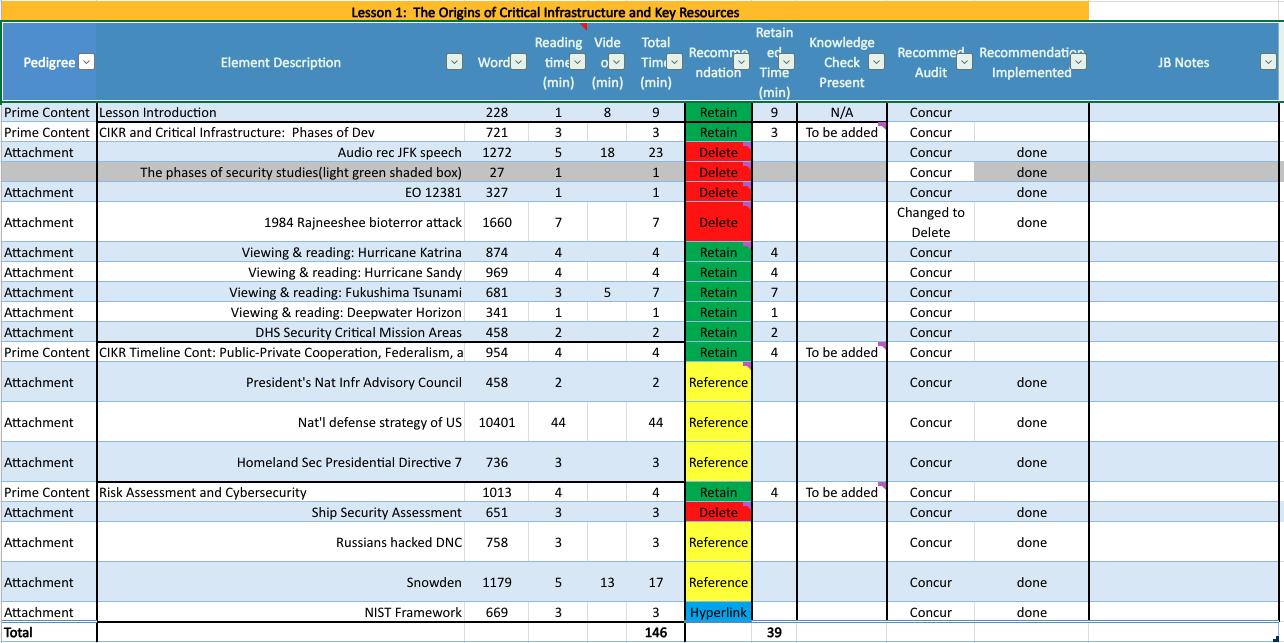This screenshot has height=643, width=1284.
Task: Open the Element Description filter dropdown
Action: coord(455,62)
